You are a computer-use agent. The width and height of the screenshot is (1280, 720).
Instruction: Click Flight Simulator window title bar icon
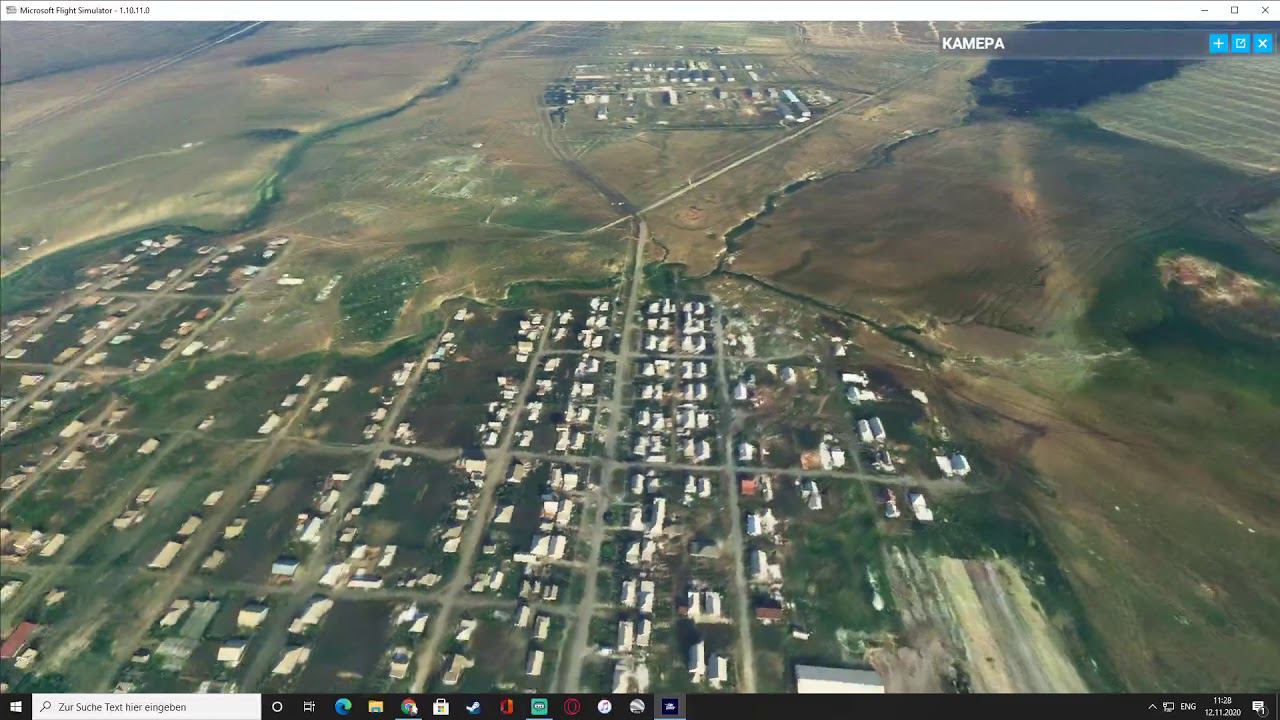point(11,10)
